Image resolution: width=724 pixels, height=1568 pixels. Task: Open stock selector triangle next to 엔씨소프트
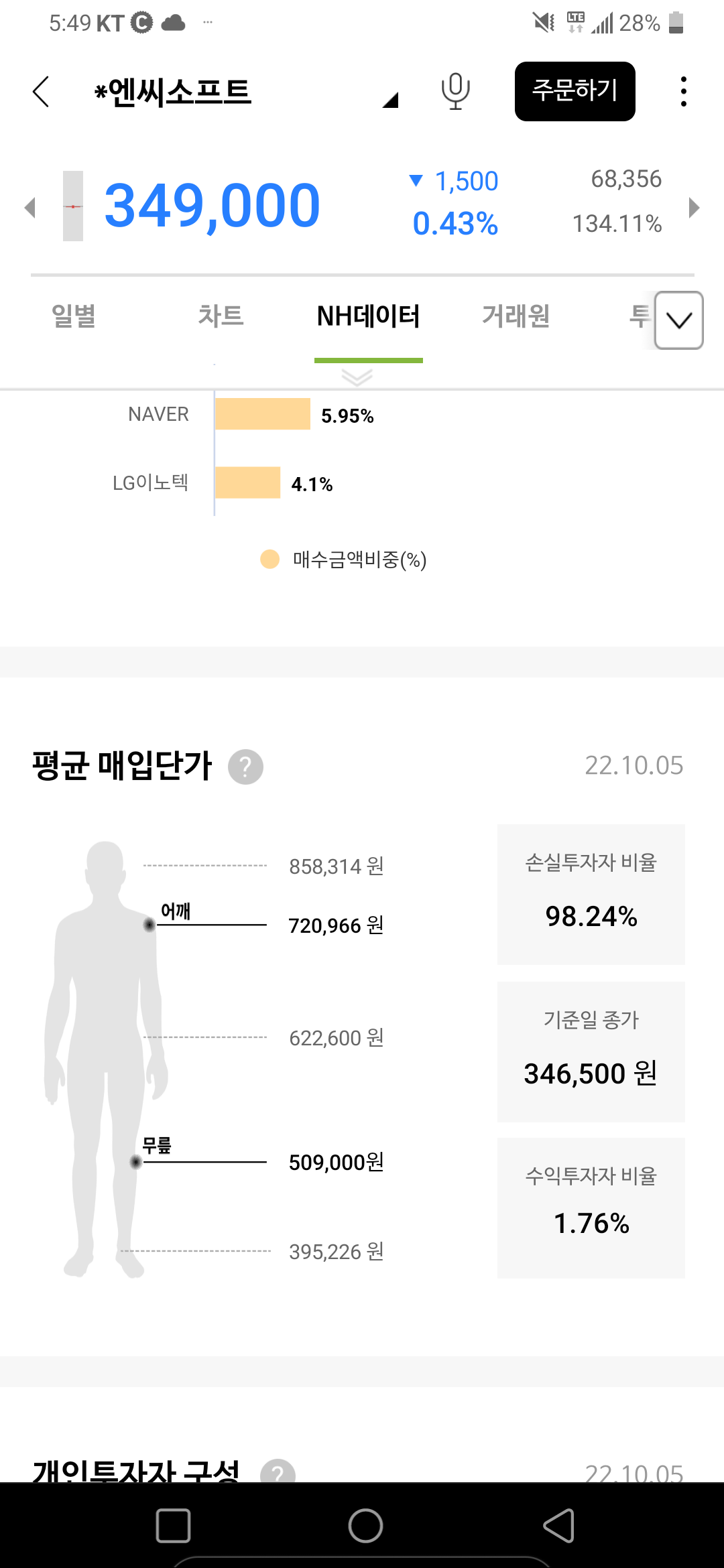(x=391, y=101)
